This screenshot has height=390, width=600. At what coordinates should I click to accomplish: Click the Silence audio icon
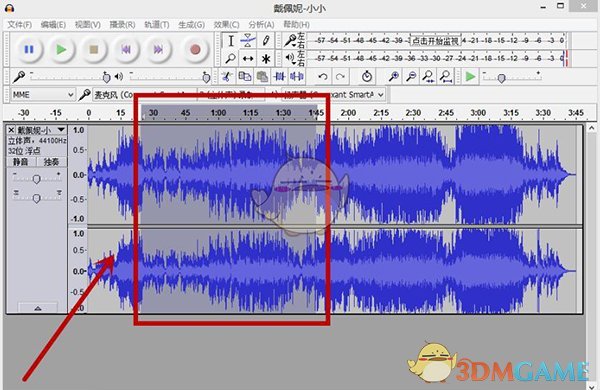tap(297, 77)
